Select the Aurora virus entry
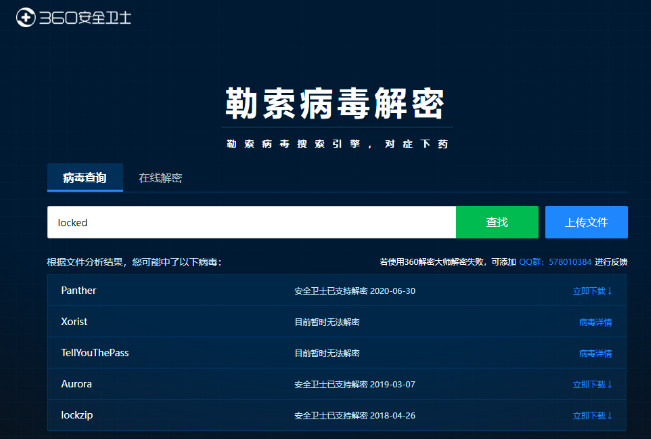This screenshot has width=651, height=439. pyautogui.click(x=77, y=383)
